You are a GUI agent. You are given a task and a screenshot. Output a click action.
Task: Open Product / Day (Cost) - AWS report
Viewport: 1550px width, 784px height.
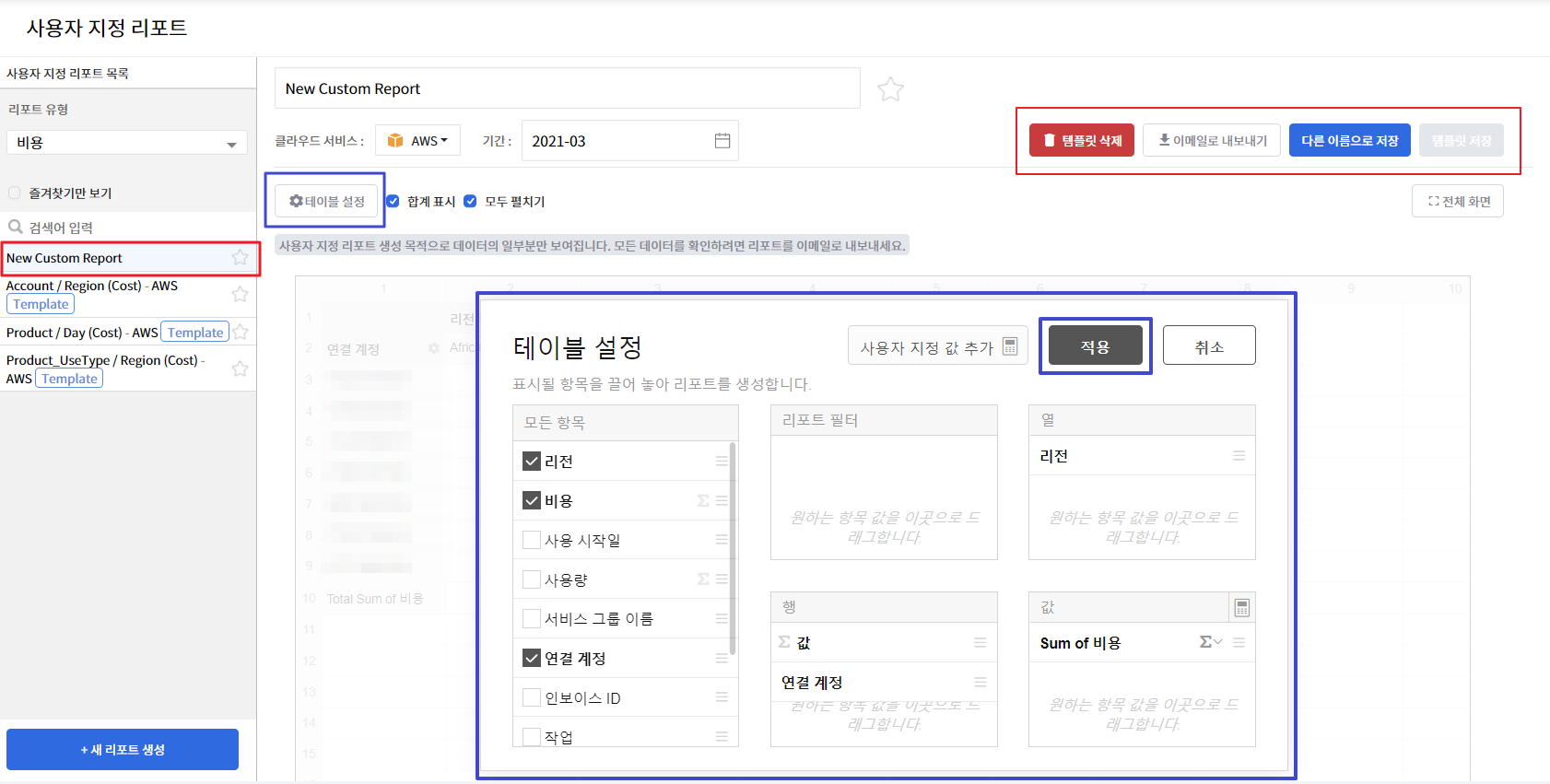click(81, 333)
